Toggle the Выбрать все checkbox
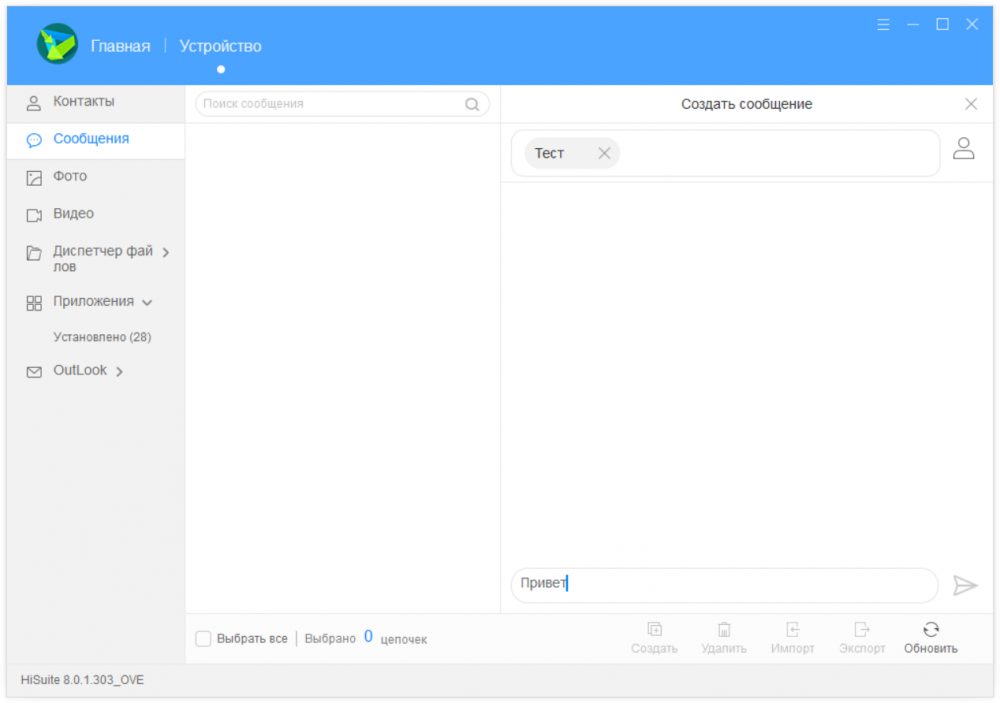Viewport: 1000px width, 703px height. point(203,639)
